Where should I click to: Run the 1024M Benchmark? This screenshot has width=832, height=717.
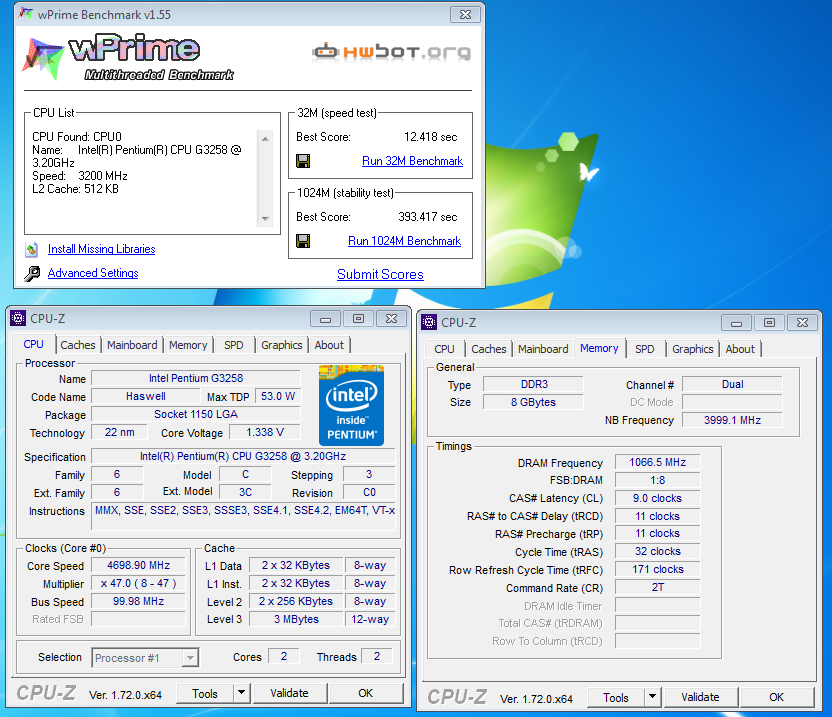click(x=404, y=241)
